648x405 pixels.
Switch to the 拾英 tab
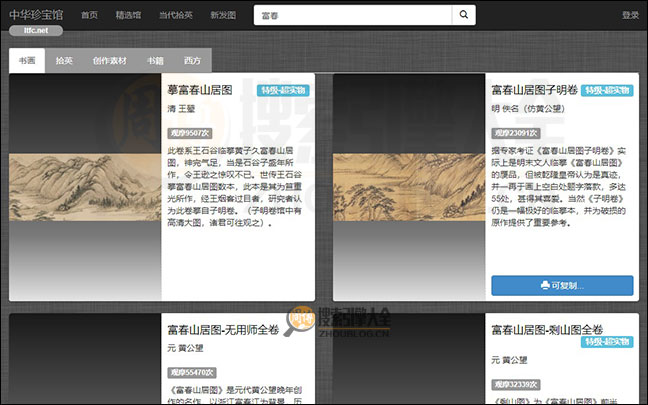point(64,61)
